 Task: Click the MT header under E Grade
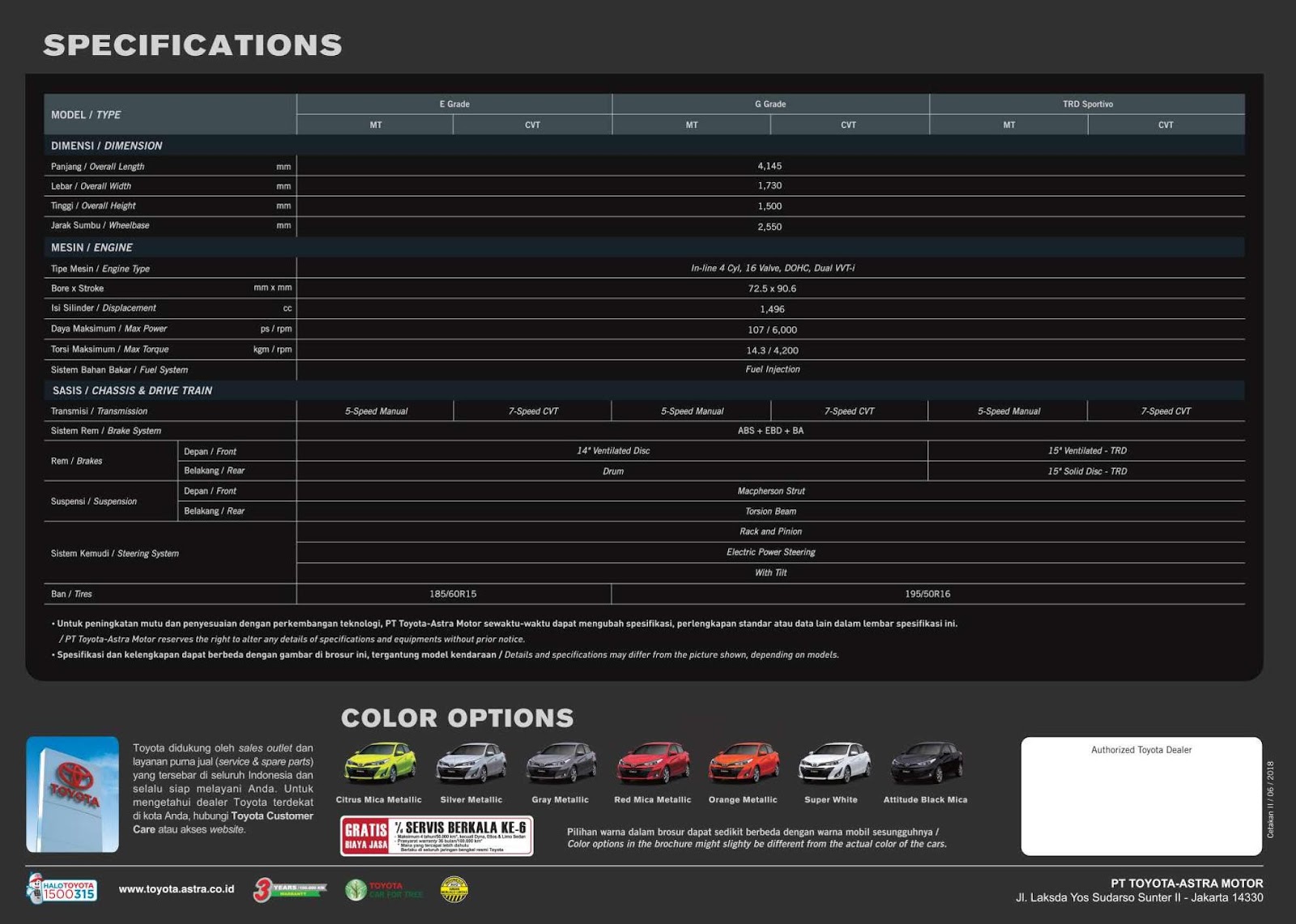(376, 125)
